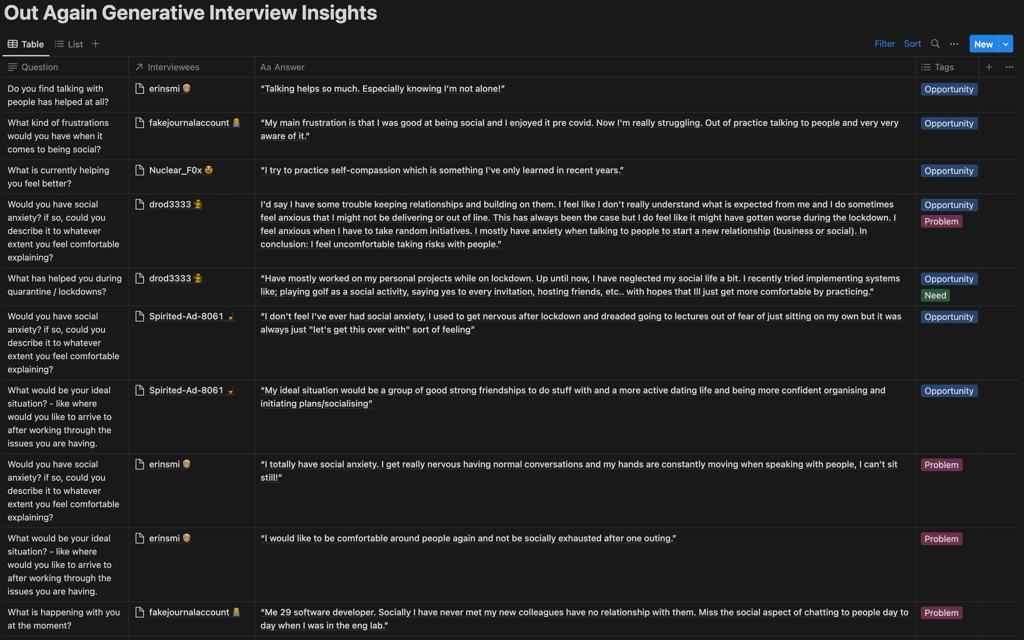Screen dimensions: 1024x640
Task: Switch to the Table view tab
Action: coord(25,44)
